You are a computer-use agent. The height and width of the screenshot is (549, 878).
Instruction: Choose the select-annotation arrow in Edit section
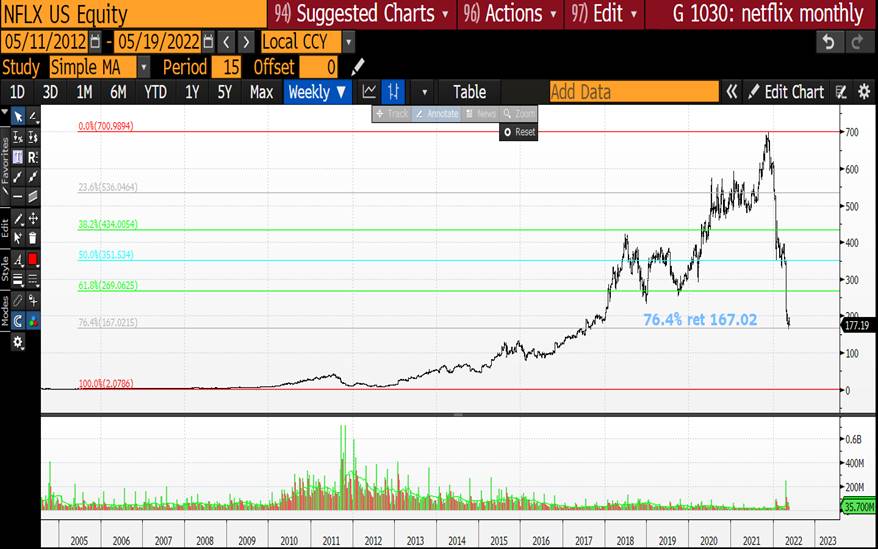click(18, 238)
